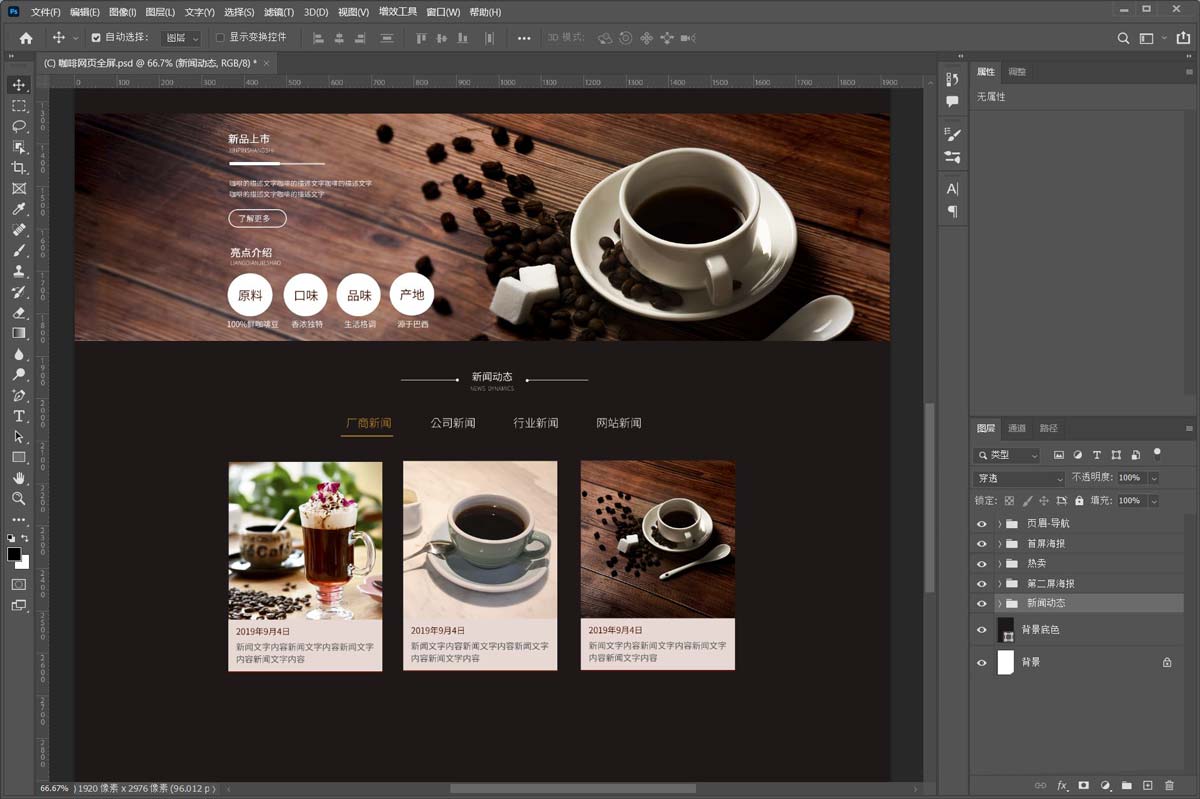
Task: Select the Zoom tool in the toolbox
Action: pyautogui.click(x=18, y=498)
